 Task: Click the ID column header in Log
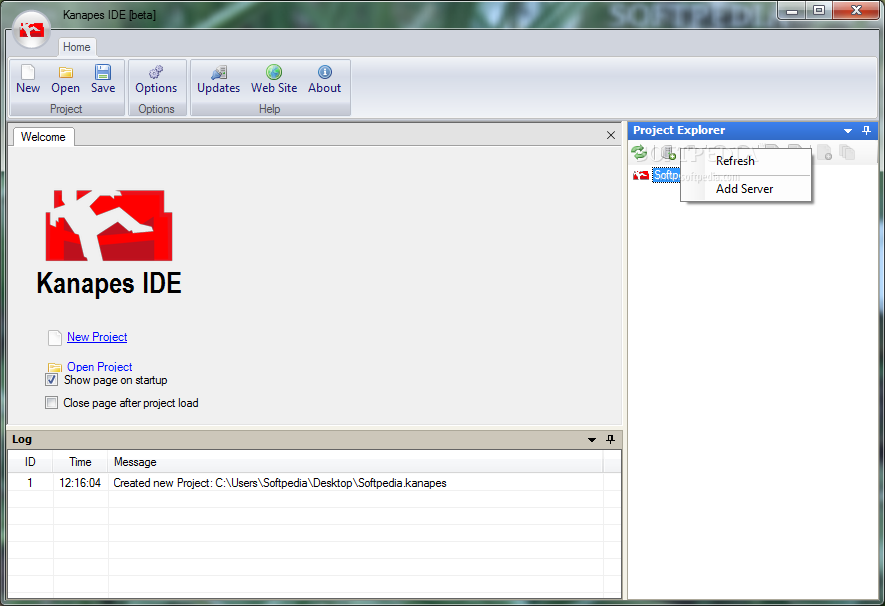[30, 462]
